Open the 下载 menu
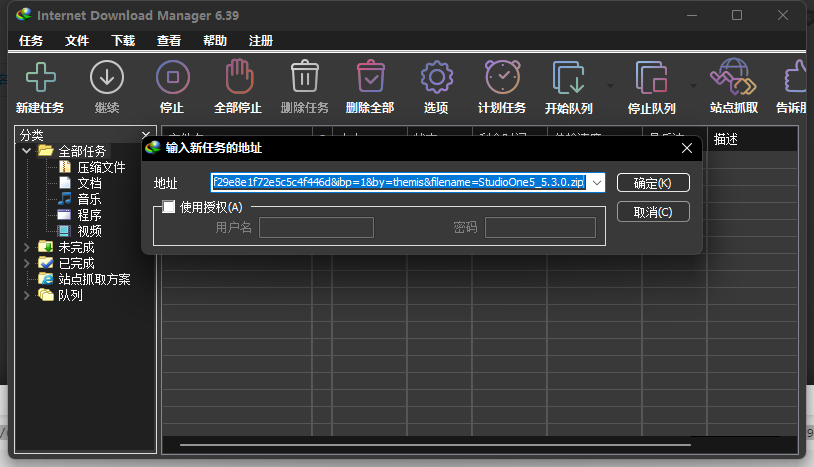The image size is (814, 467). (x=123, y=40)
